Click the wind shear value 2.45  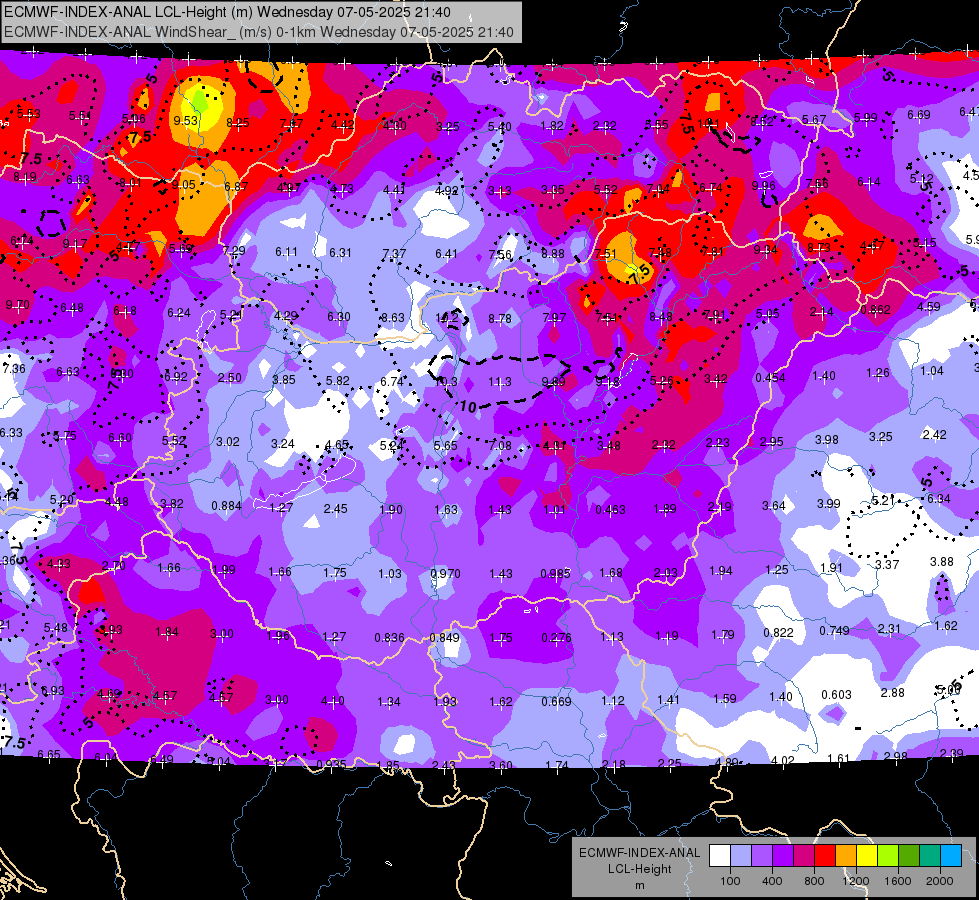(x=335, y=508)
